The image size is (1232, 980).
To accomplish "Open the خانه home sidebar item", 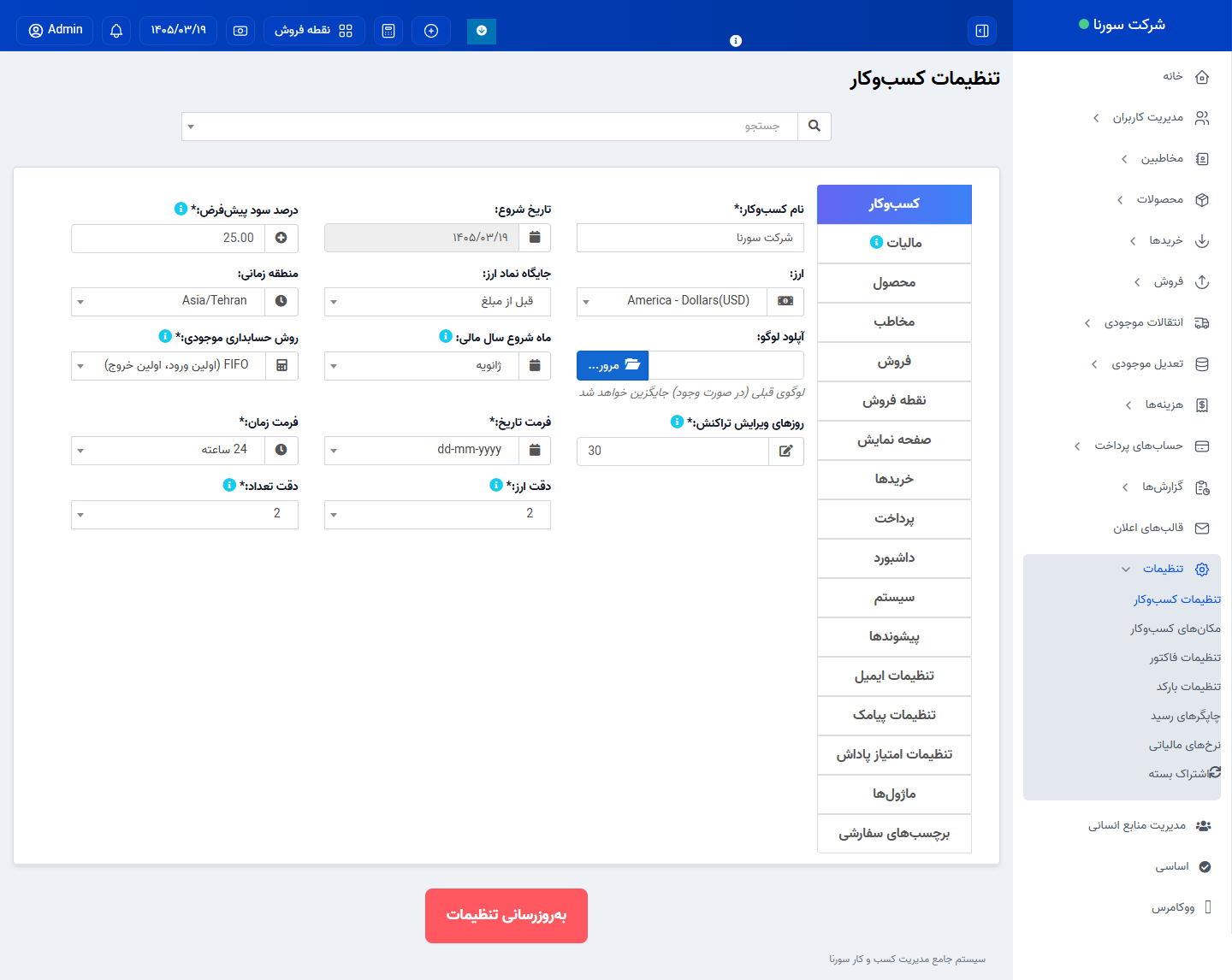I will (x=1185, y=76).
